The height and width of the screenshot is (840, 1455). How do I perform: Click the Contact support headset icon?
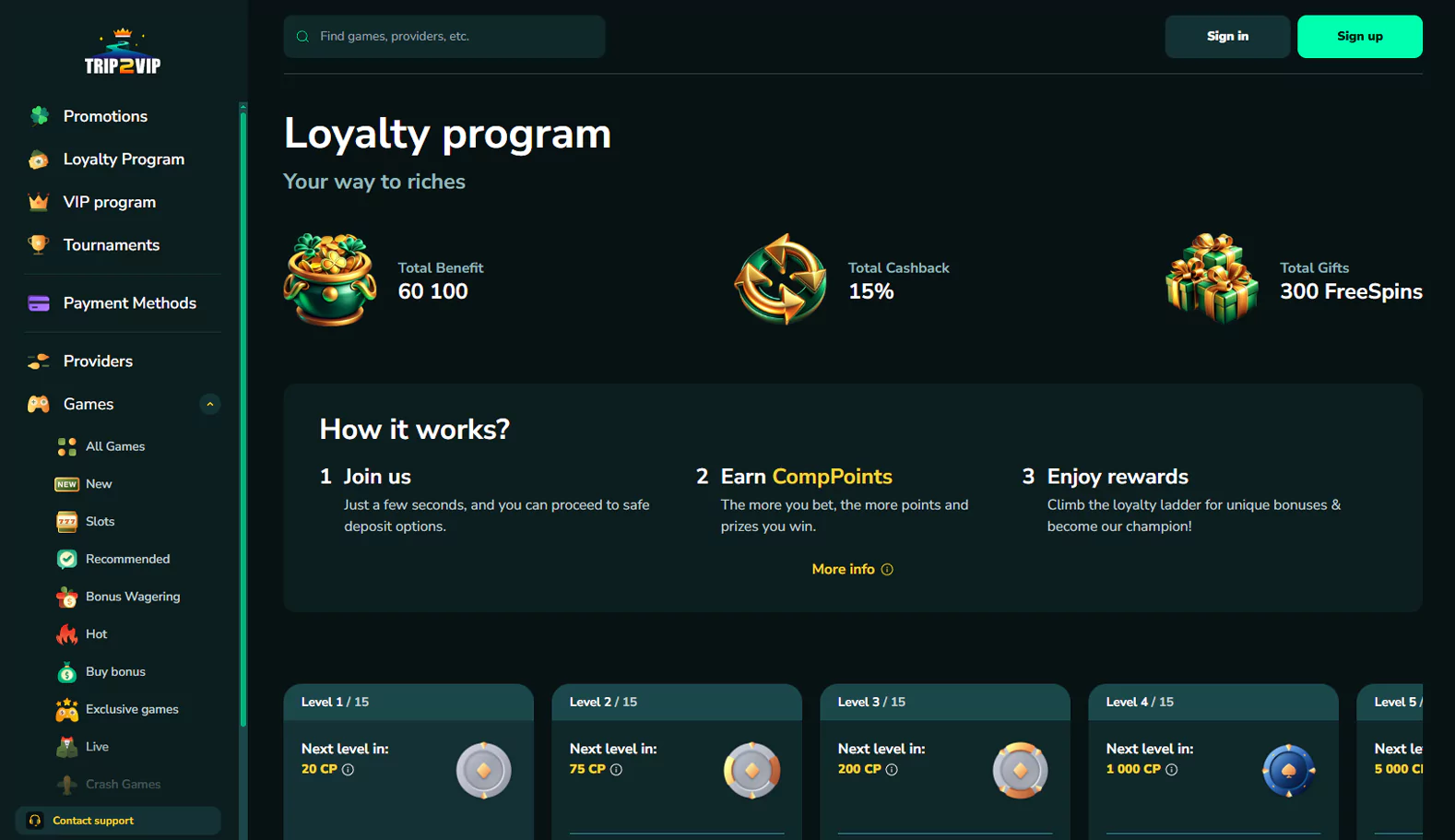35,821
